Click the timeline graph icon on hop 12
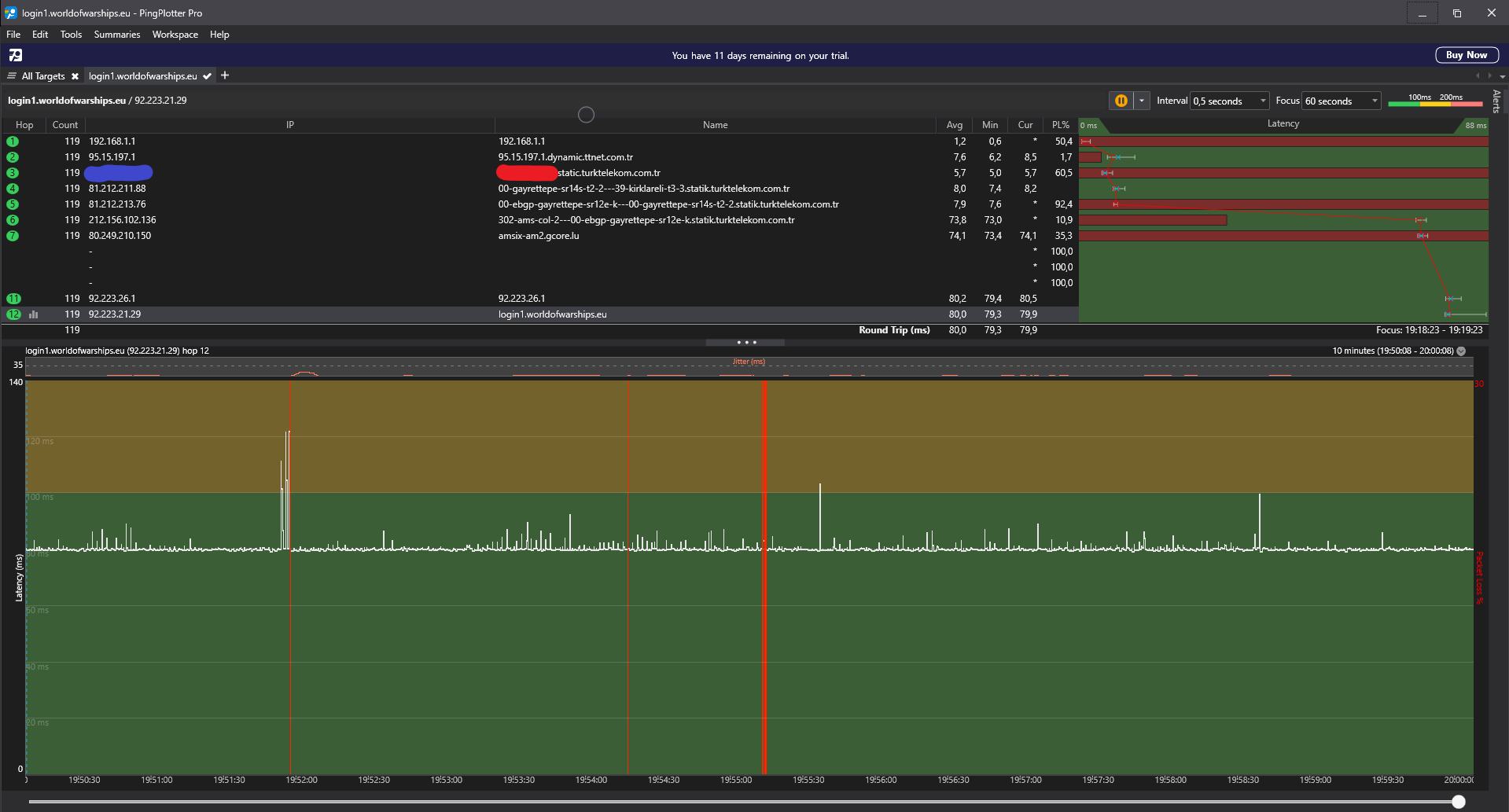This screenshot has height=812, width=1509. 34,314
